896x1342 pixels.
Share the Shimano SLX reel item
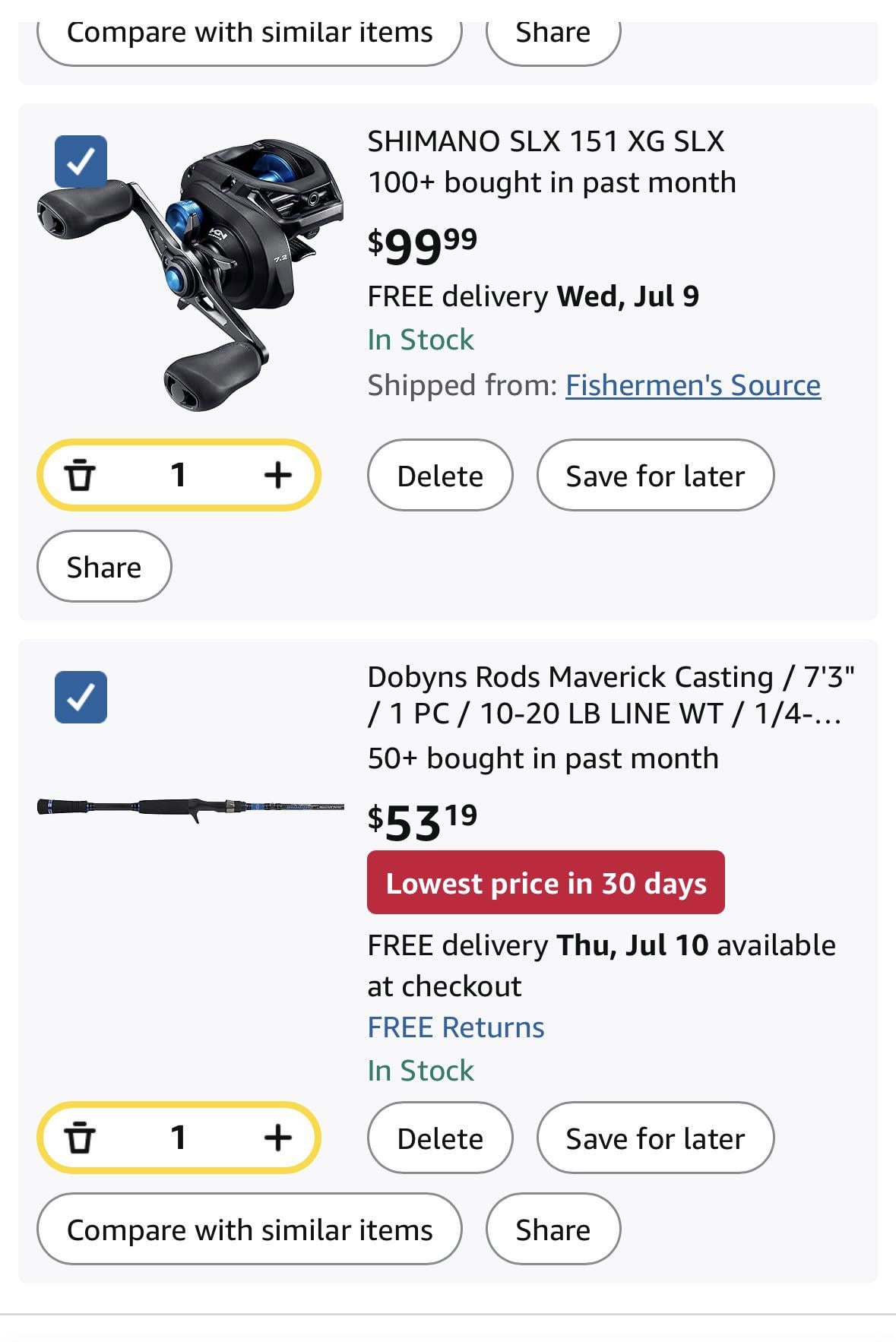[x=104, y=567]
